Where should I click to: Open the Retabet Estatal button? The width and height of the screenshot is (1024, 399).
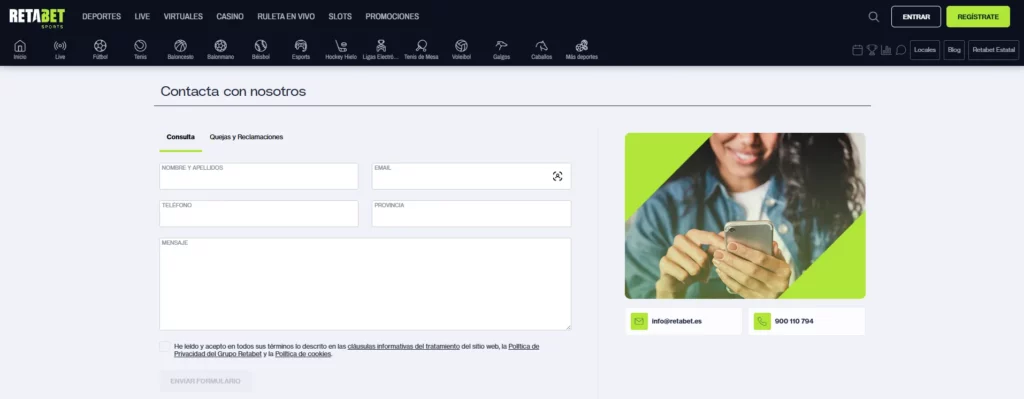(x=993, y=50)
